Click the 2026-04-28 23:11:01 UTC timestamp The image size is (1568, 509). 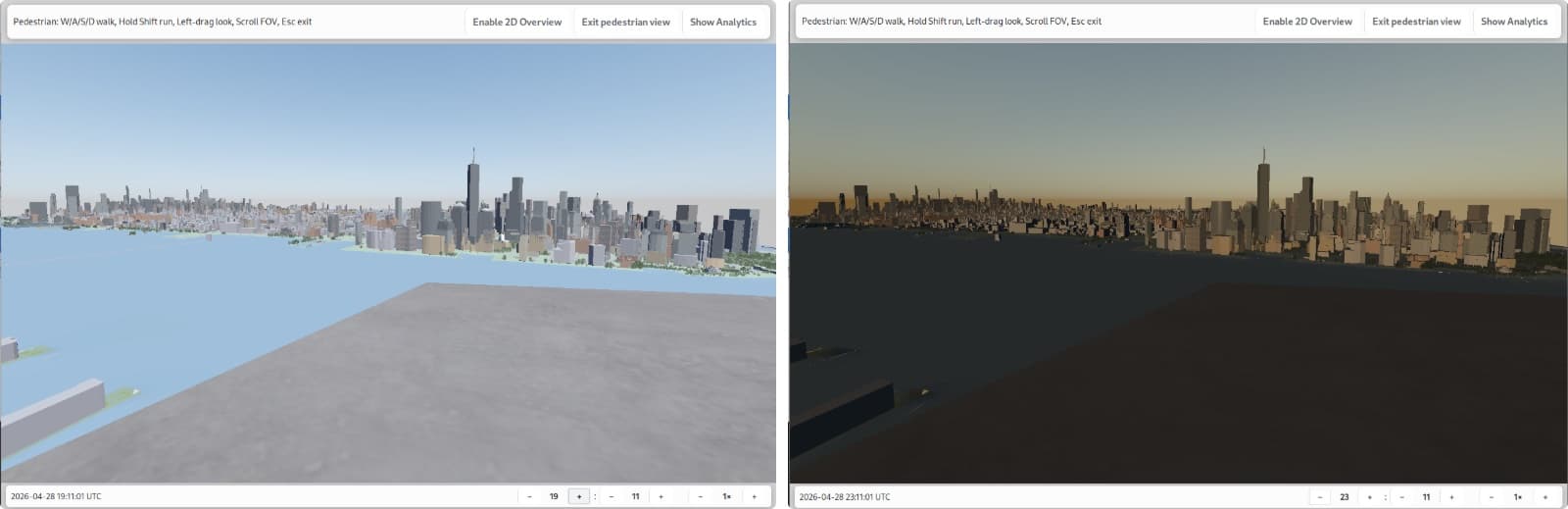point(845,496)
